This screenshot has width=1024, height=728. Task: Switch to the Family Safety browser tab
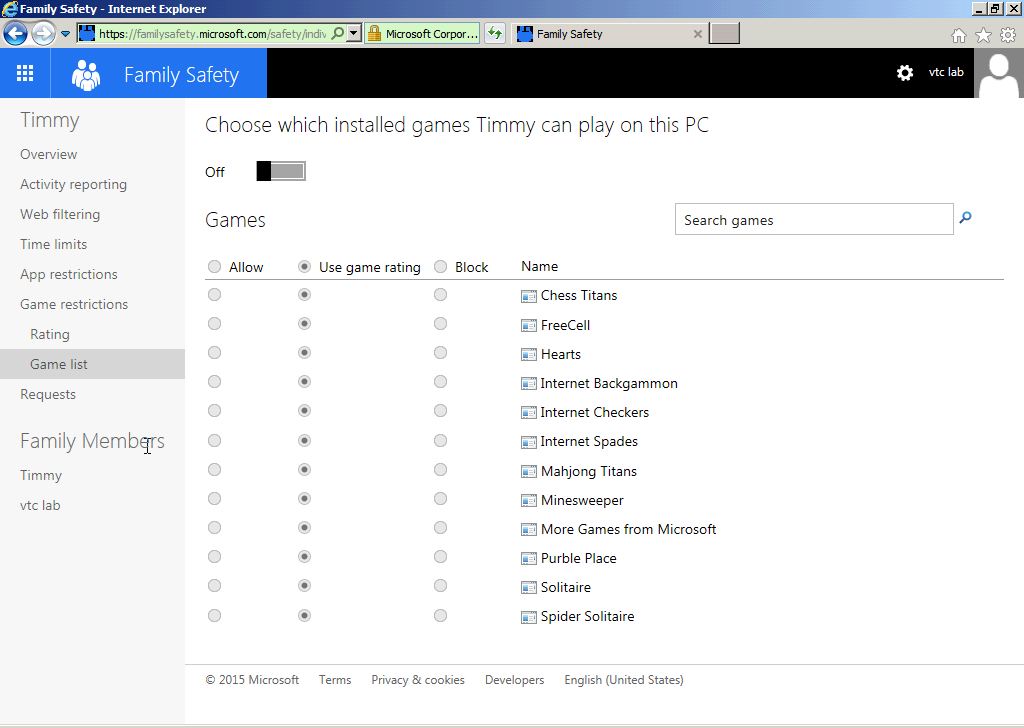pyautogui.click(x=600, y=34)
